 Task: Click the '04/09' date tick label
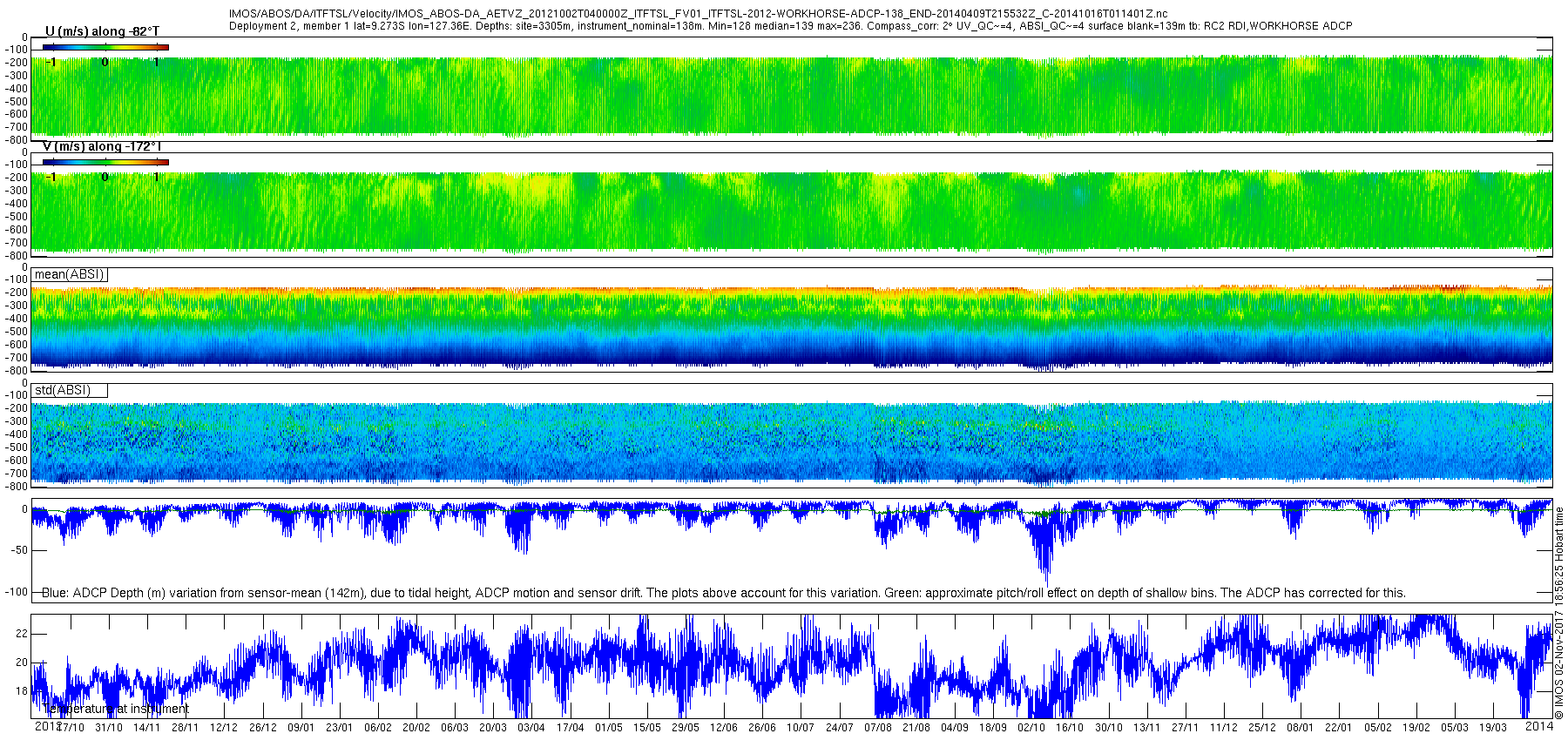(x=955, y=728)
